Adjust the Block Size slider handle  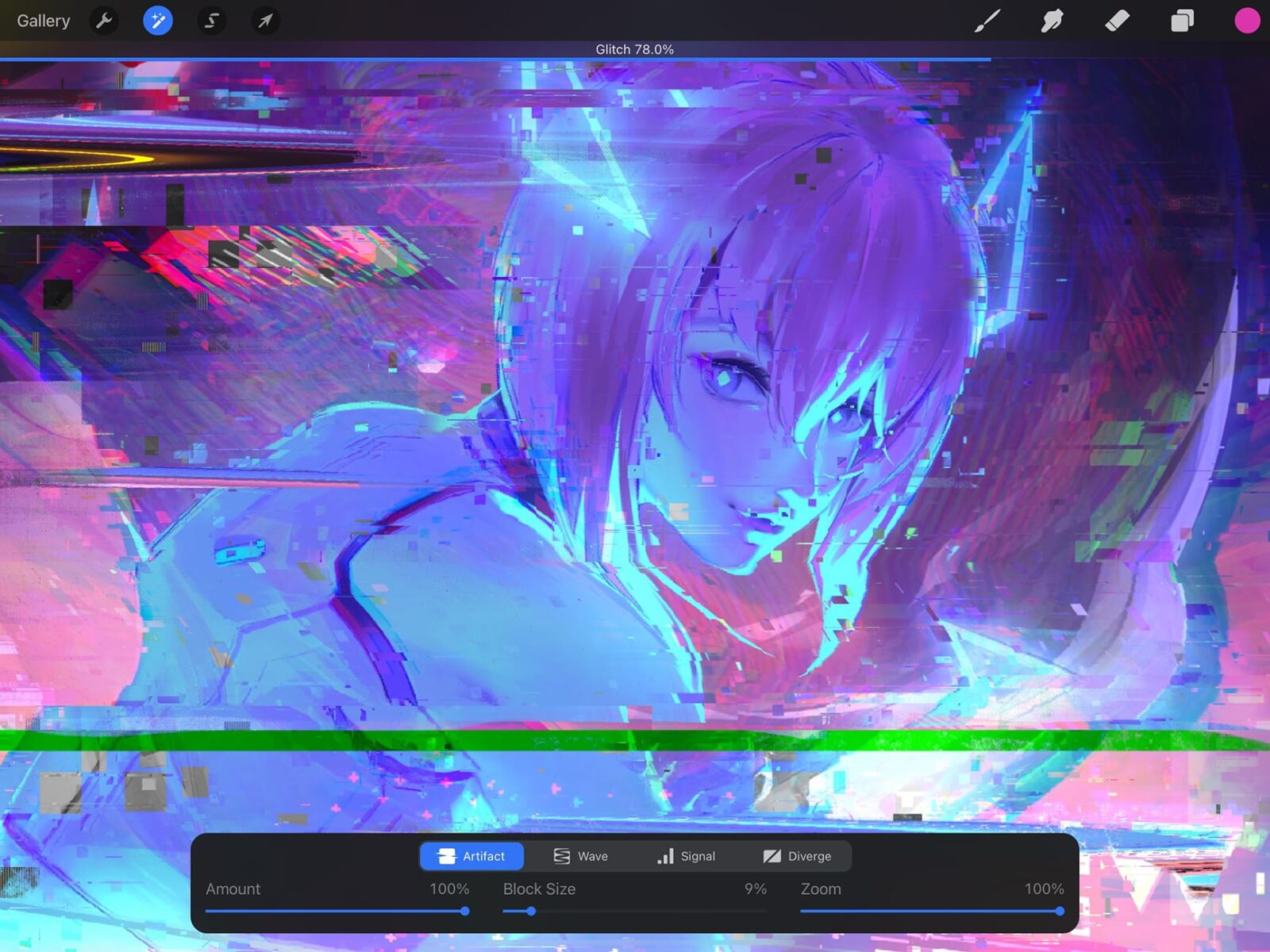point(530,912)
